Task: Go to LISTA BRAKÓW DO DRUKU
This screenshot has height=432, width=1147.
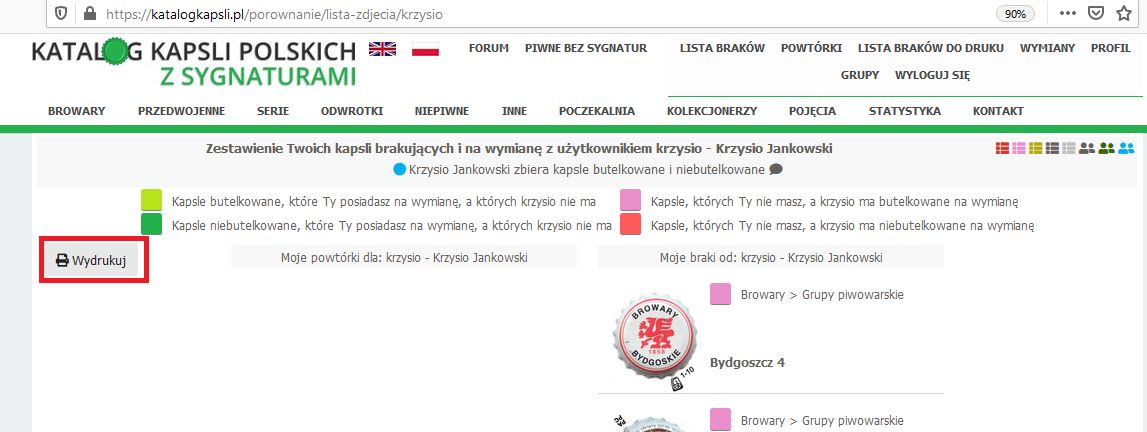Action: point(930,47)
